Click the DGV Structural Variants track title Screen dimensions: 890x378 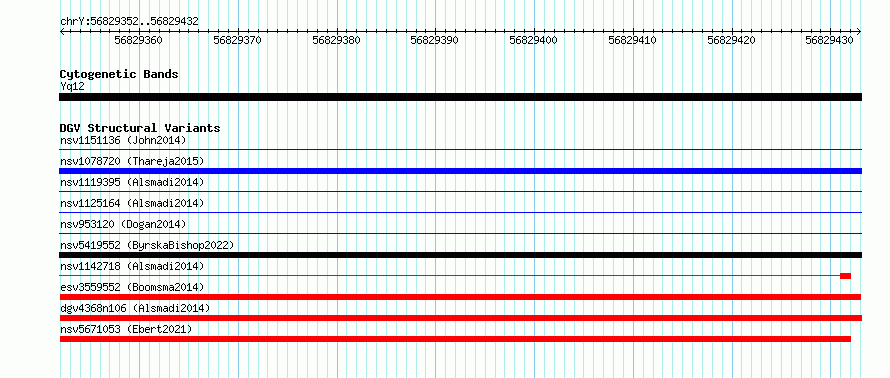click(x=140, y=128)
